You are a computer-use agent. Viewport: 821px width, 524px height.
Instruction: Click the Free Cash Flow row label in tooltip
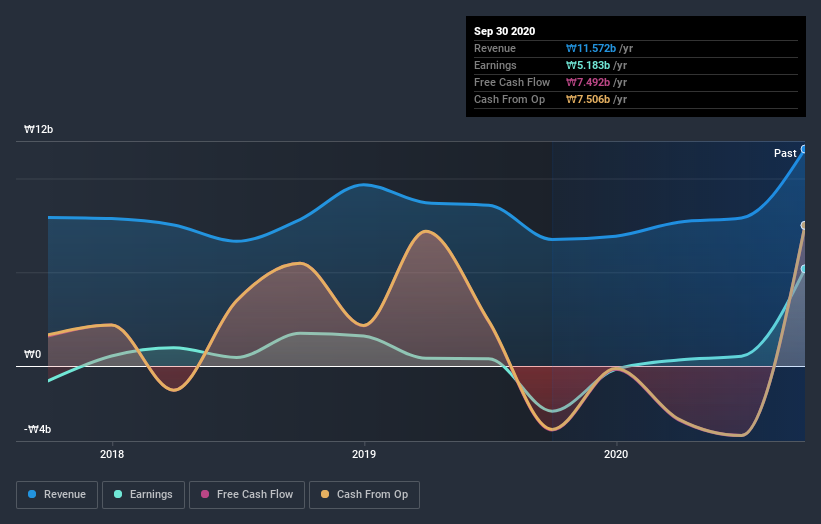512,83
